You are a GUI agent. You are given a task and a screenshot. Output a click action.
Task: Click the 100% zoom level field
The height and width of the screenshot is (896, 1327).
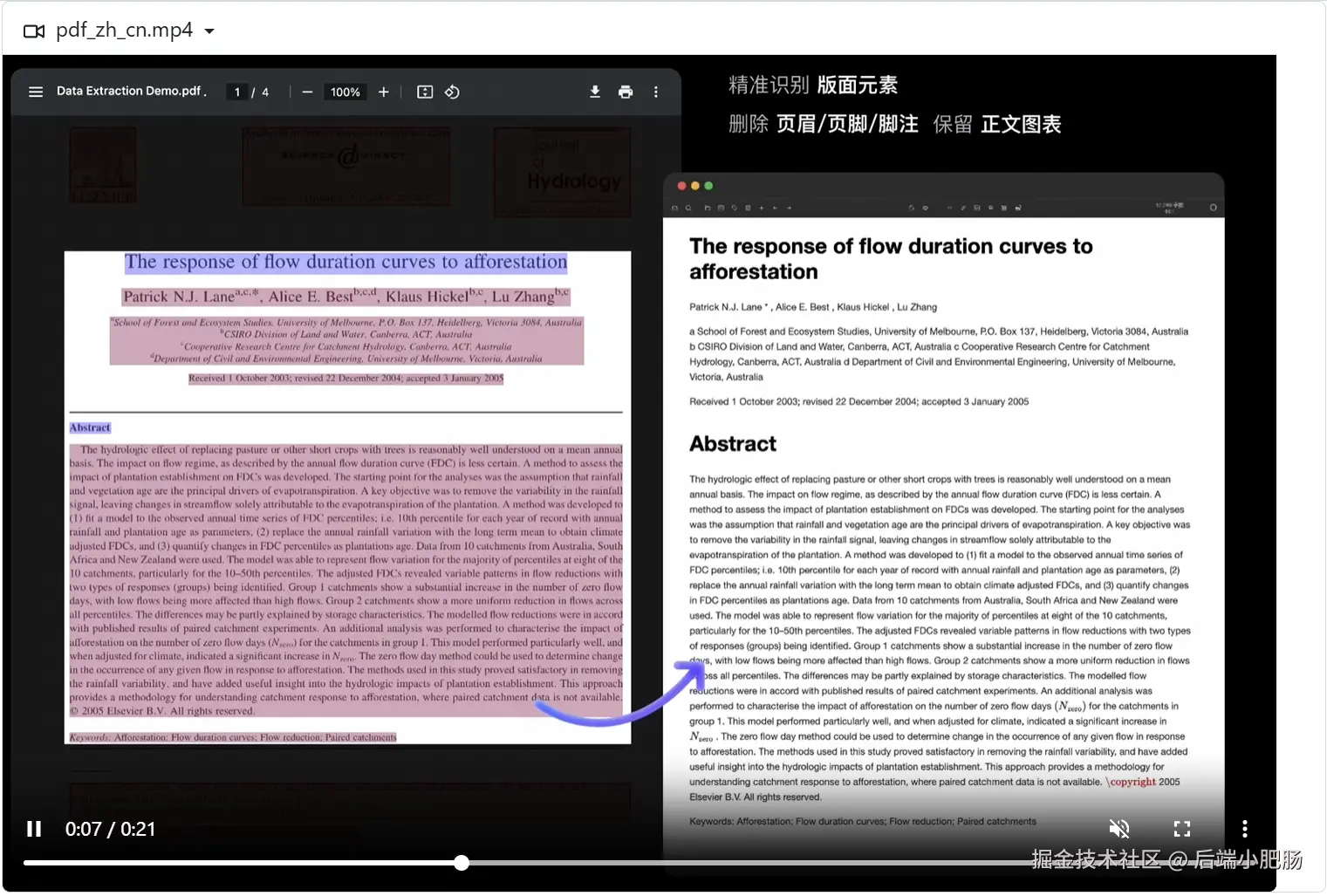point(345,92)
